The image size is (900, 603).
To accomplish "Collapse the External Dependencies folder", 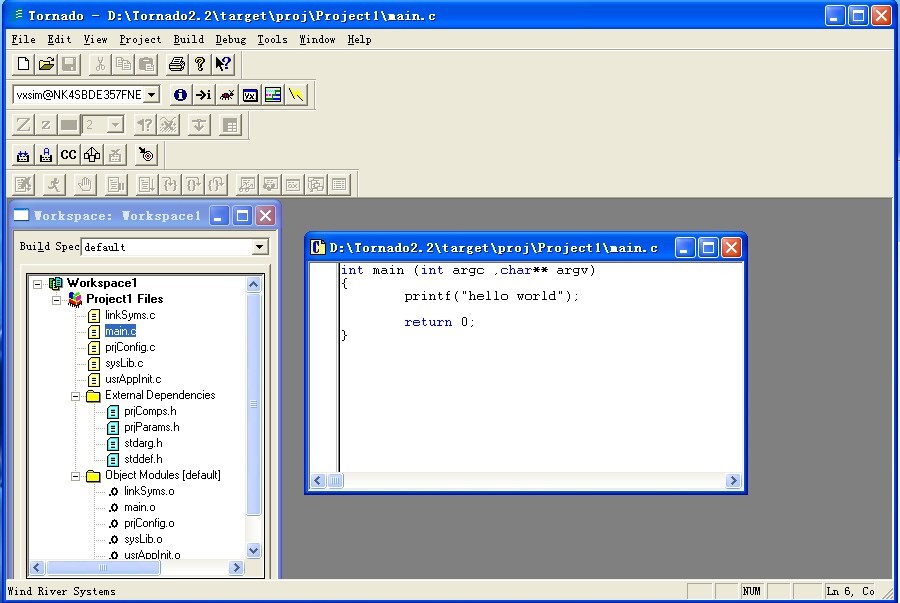I will point(75,396).
